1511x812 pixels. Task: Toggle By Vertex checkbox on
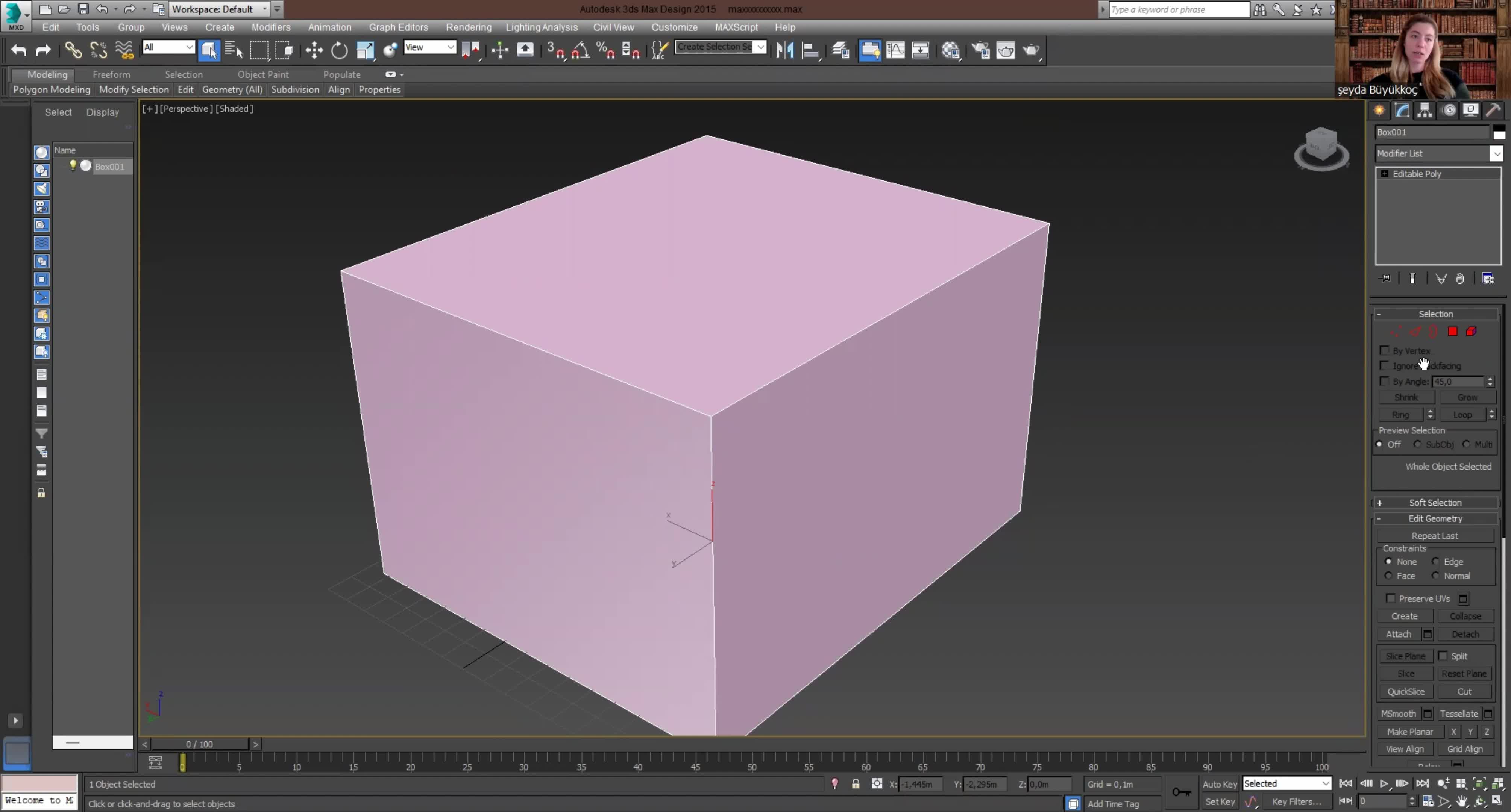[1384, 350]
